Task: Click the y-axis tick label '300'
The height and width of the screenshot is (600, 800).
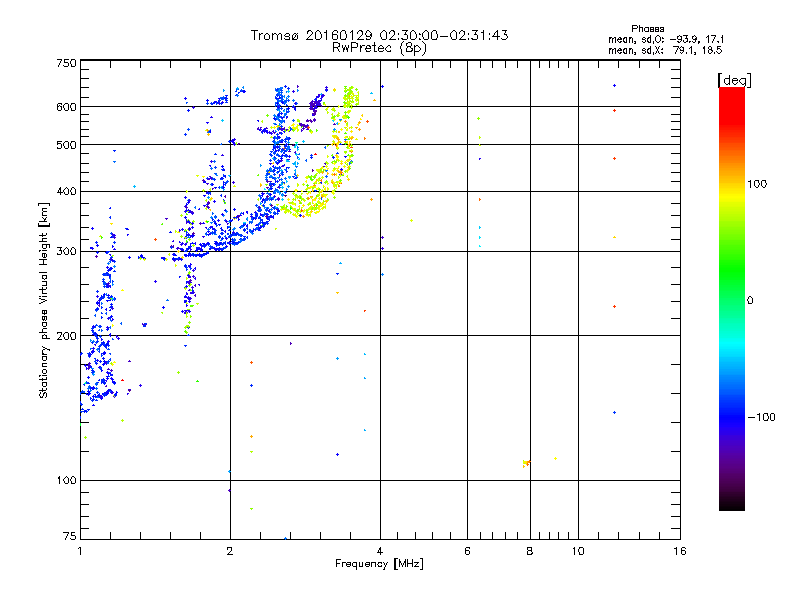Action: pyautogui.click(x=66, y=252)
